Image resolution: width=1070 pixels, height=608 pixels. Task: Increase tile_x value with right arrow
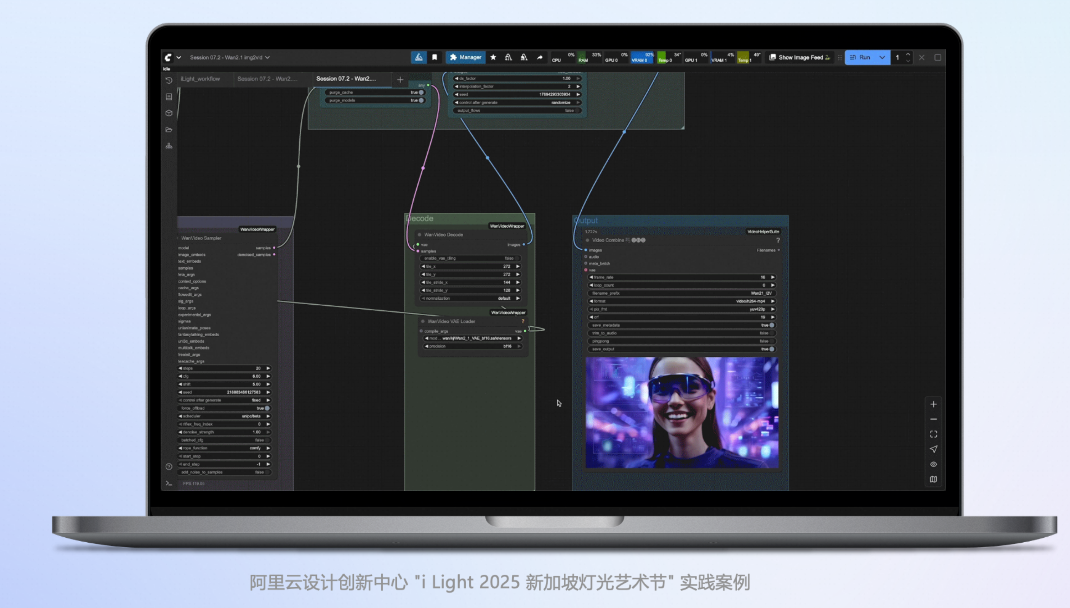click(518, 266)
